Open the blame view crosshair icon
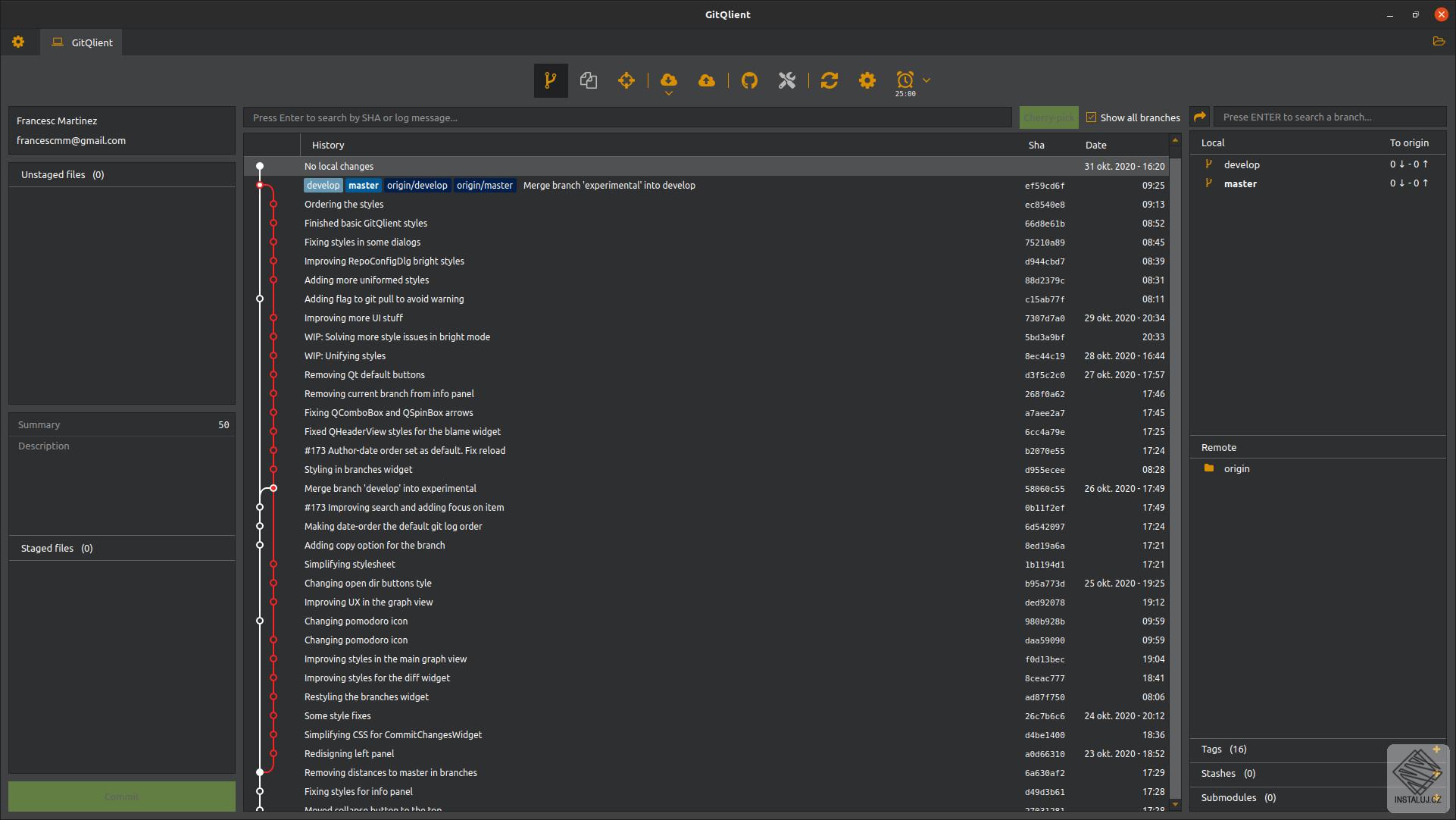 626,80
